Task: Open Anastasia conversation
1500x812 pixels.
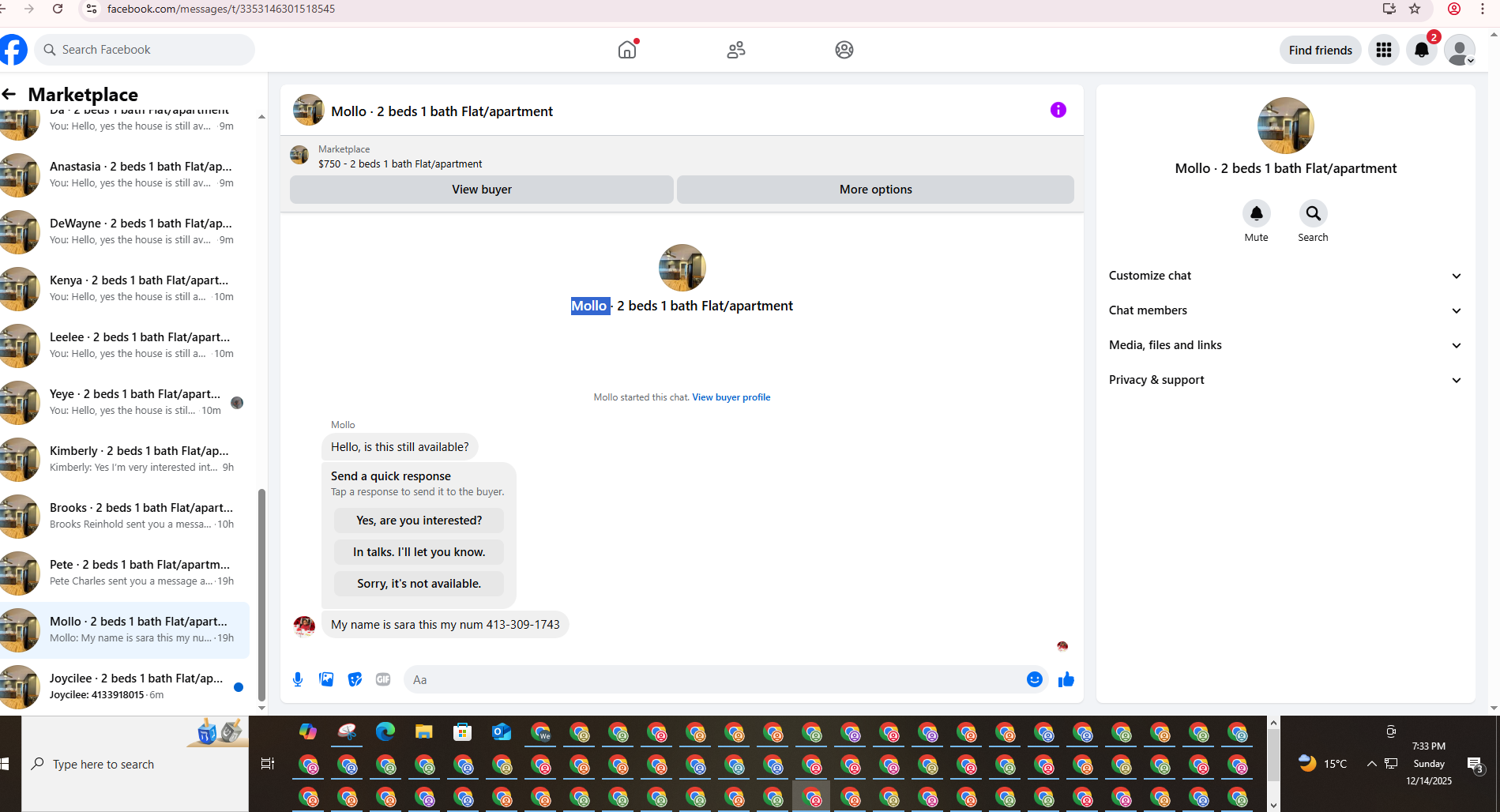Action: [125, 175]
